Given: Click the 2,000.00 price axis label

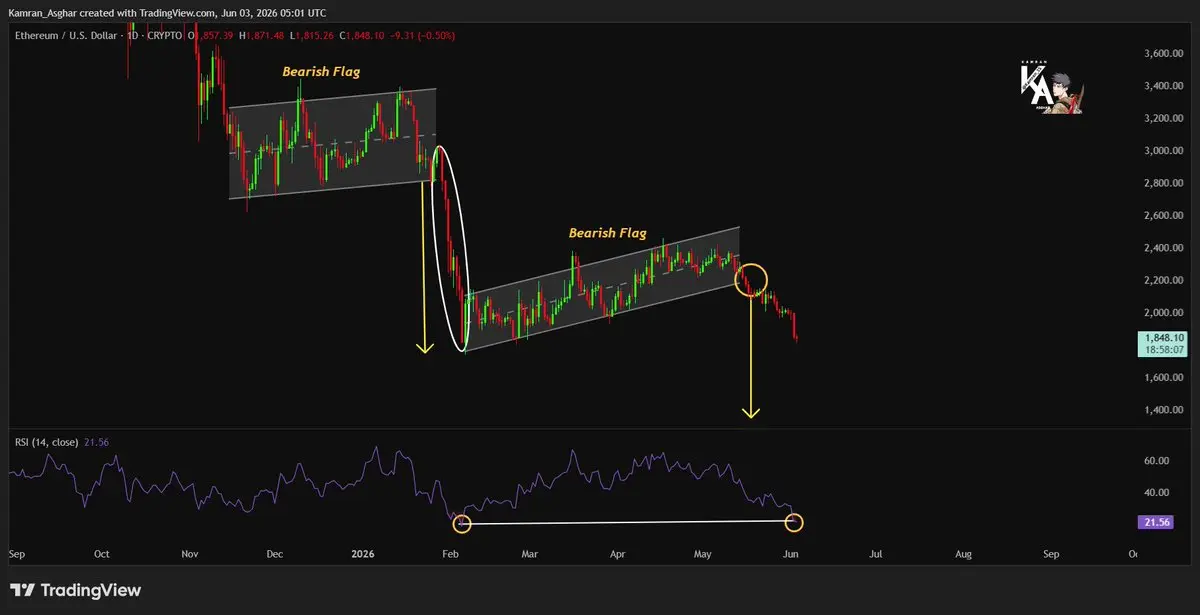Looking at the screenshot, I should (1165, 312).
